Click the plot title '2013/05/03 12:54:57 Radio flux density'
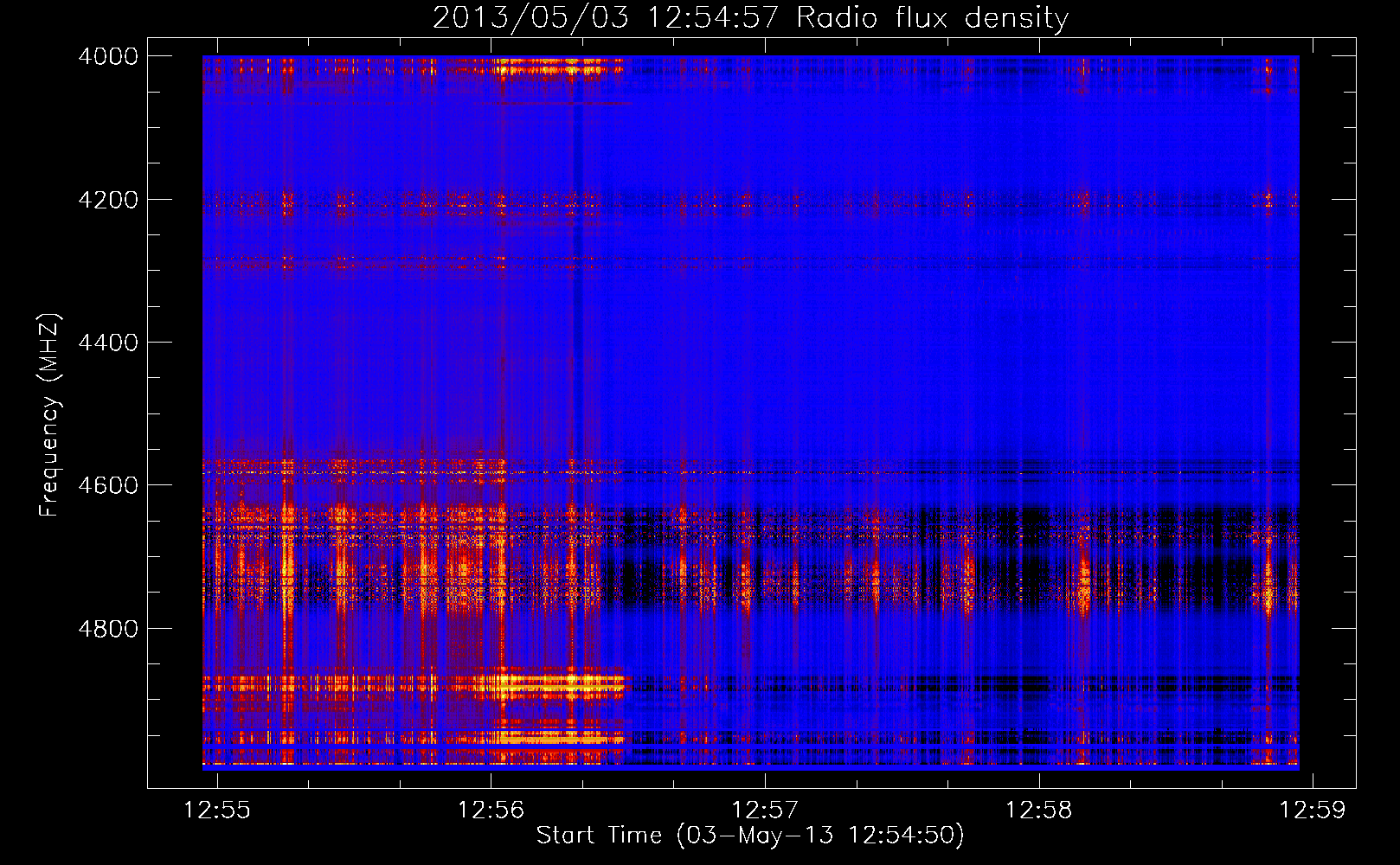This screenshot has height=865, width=1400. (x=750, y=17)
